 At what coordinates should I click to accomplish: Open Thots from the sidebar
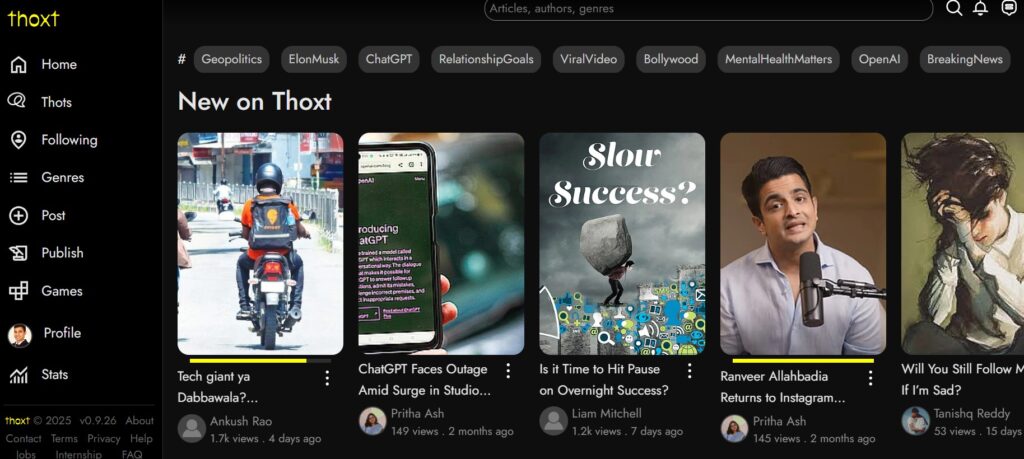pyautogui.click(x=56, y=103)
